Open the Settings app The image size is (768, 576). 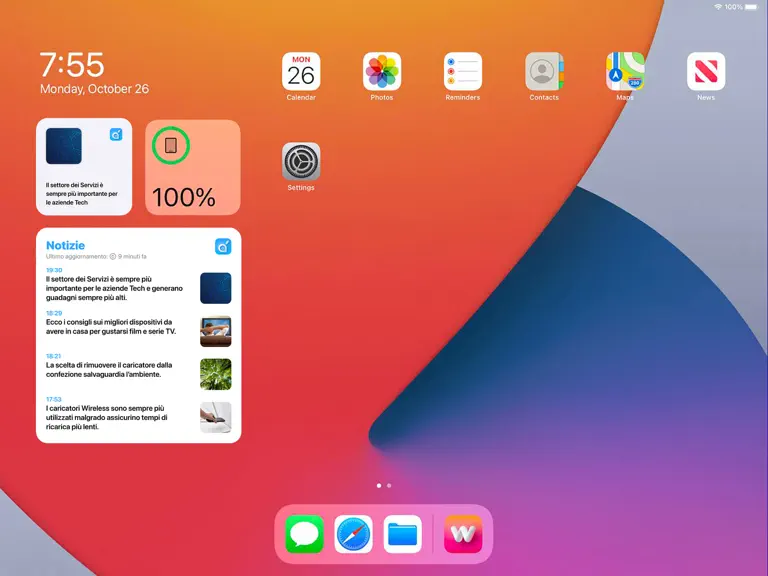click(x=301, y=162)
